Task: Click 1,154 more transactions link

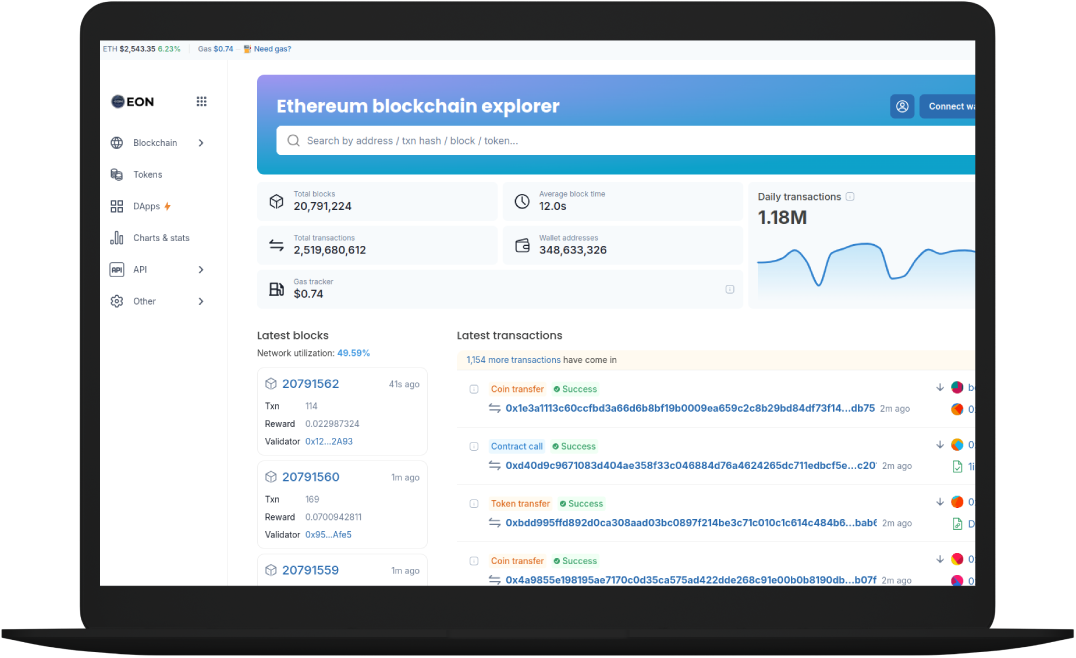Action: pyautogui.click(x=513, y=360)
